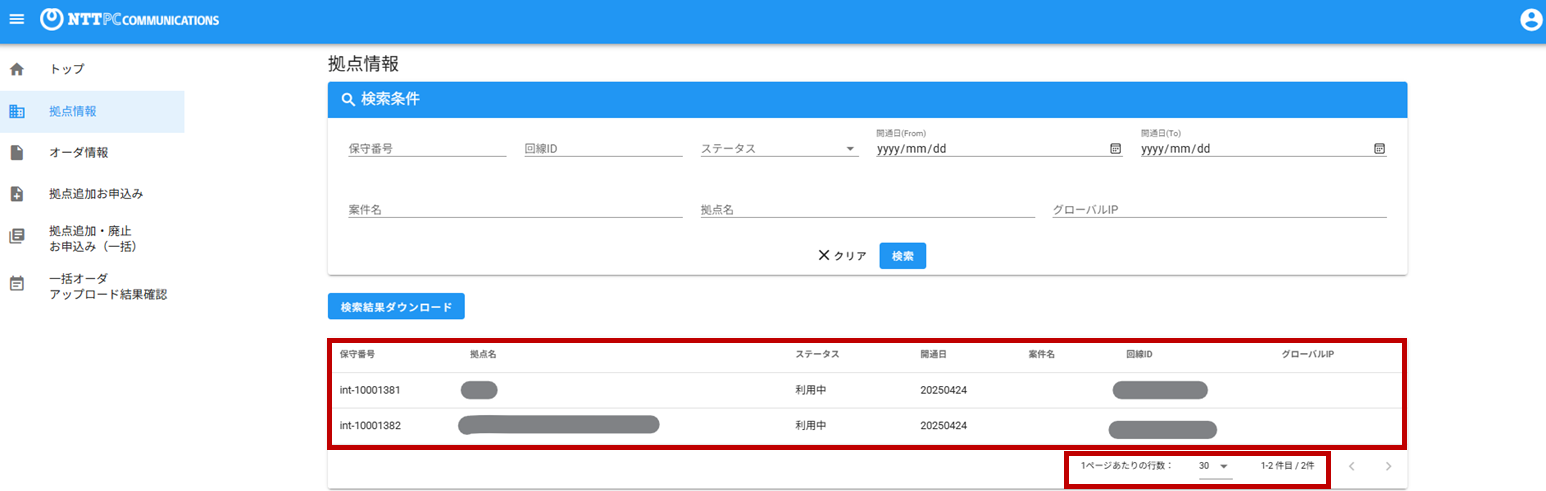Click the ステータス column header

coord(817,355)
